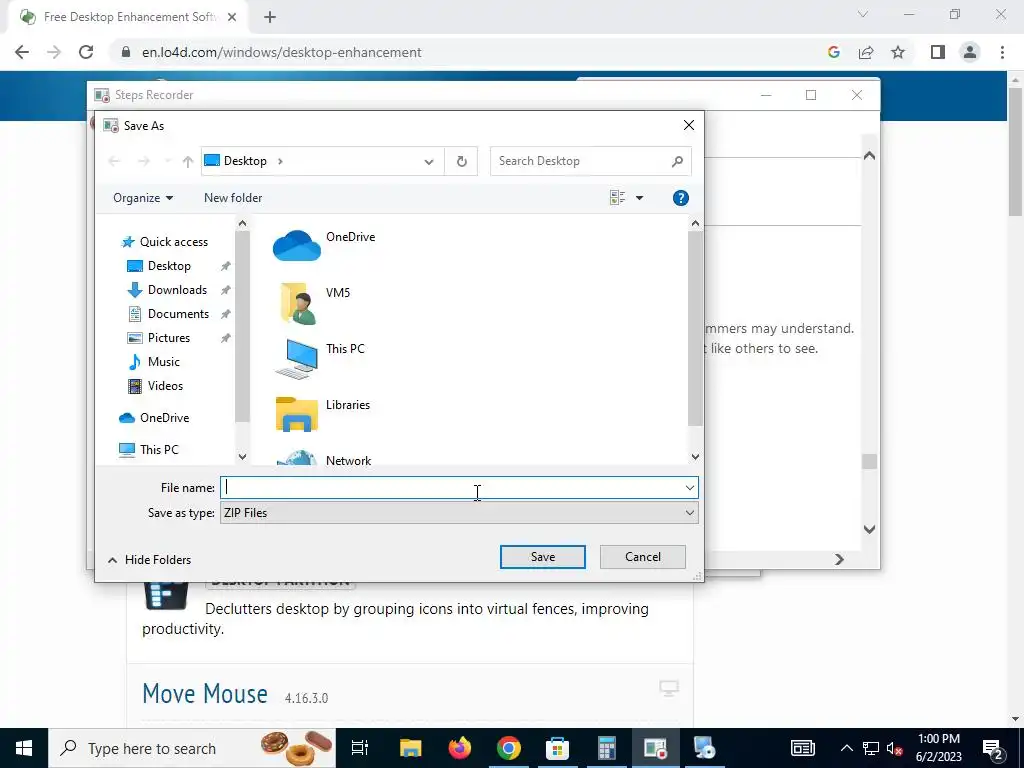Click into the File name input field
Image resolution: width=1024 pixels, height=768 pixels.
pos(453,488)
